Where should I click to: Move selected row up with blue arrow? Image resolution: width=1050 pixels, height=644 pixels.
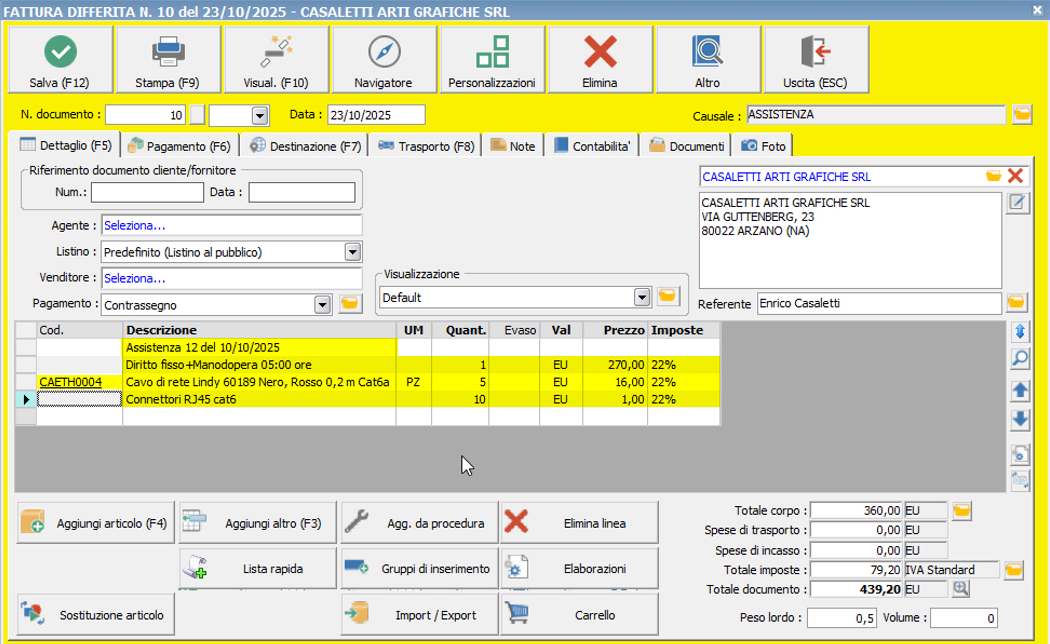point(1020,390)
